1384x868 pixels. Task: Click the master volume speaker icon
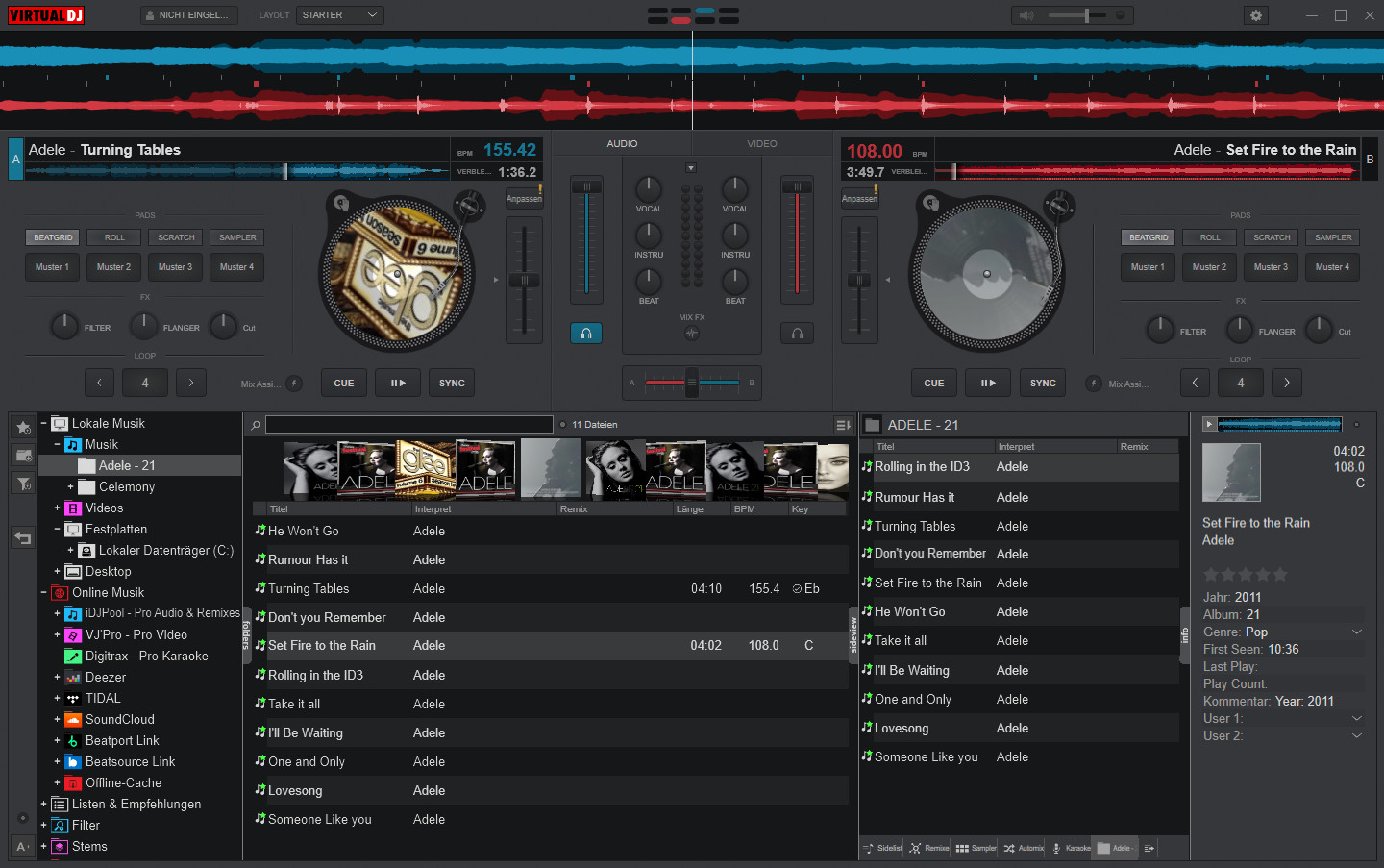coord(1026,15)
